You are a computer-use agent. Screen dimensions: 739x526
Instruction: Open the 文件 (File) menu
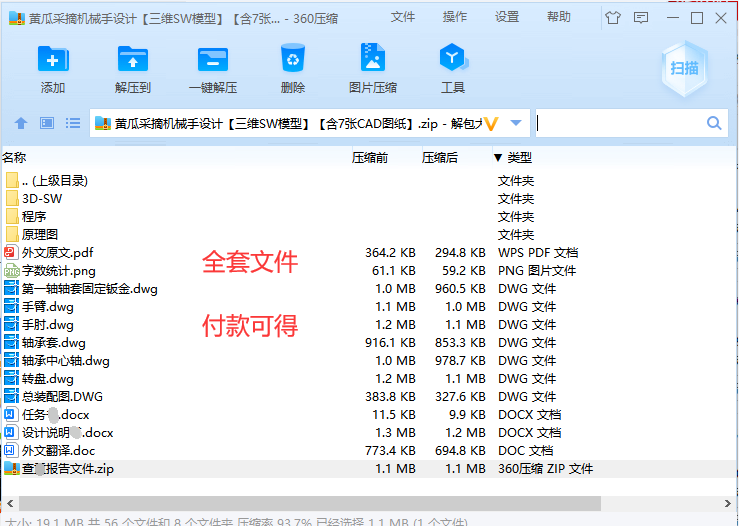point(402,17)
